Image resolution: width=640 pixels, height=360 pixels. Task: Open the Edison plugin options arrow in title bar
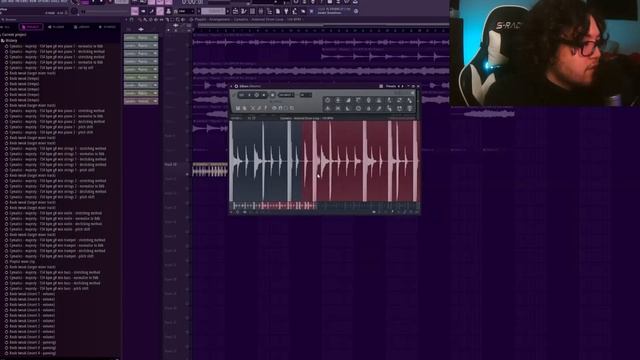point(231,86)
